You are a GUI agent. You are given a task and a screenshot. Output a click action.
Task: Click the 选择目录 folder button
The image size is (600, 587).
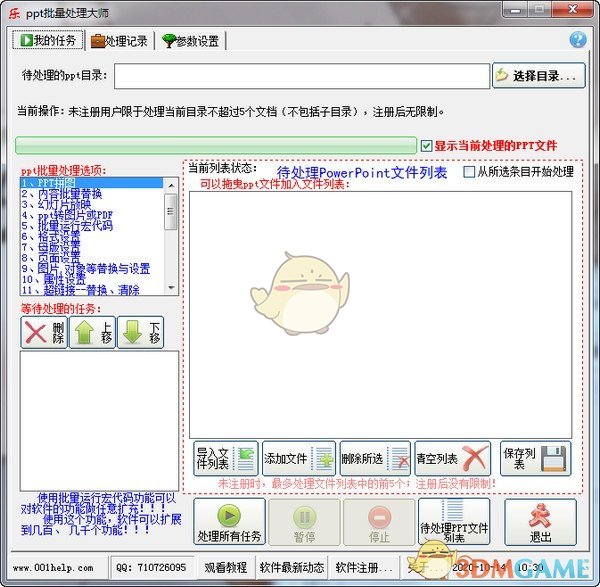[x=539, y=76]
